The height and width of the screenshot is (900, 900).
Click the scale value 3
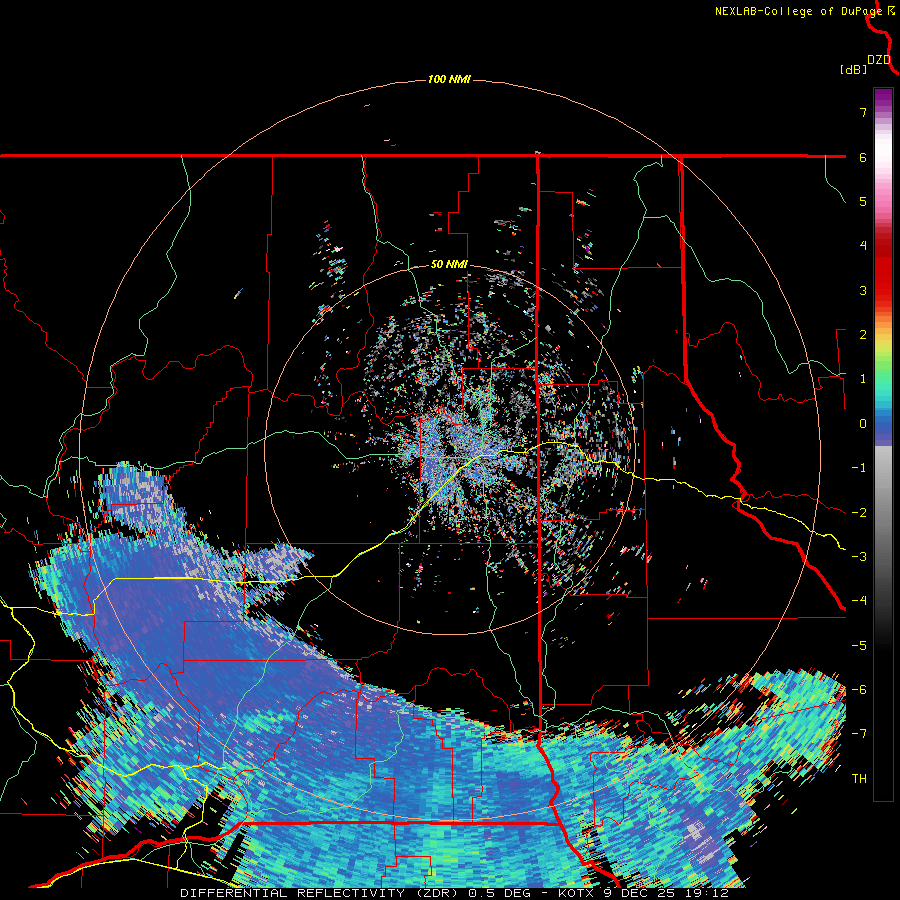(x=863, y=290)
